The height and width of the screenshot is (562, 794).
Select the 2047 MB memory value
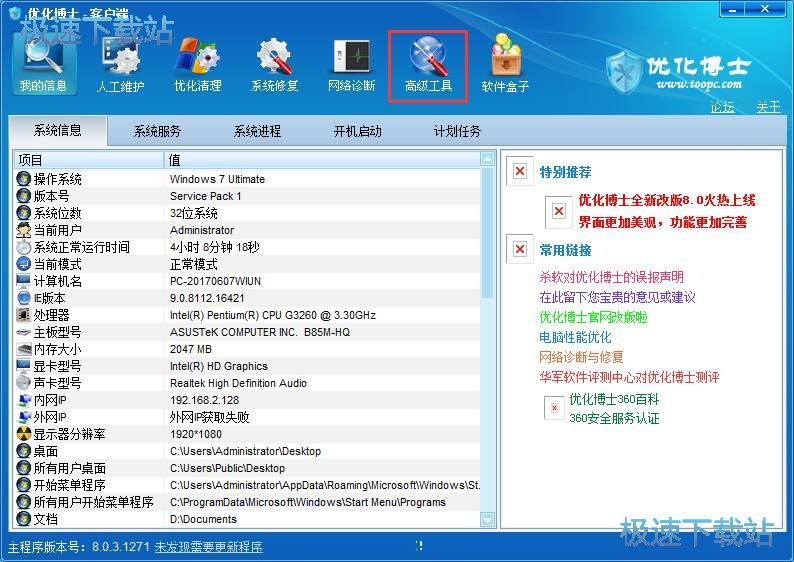[191, 349]
